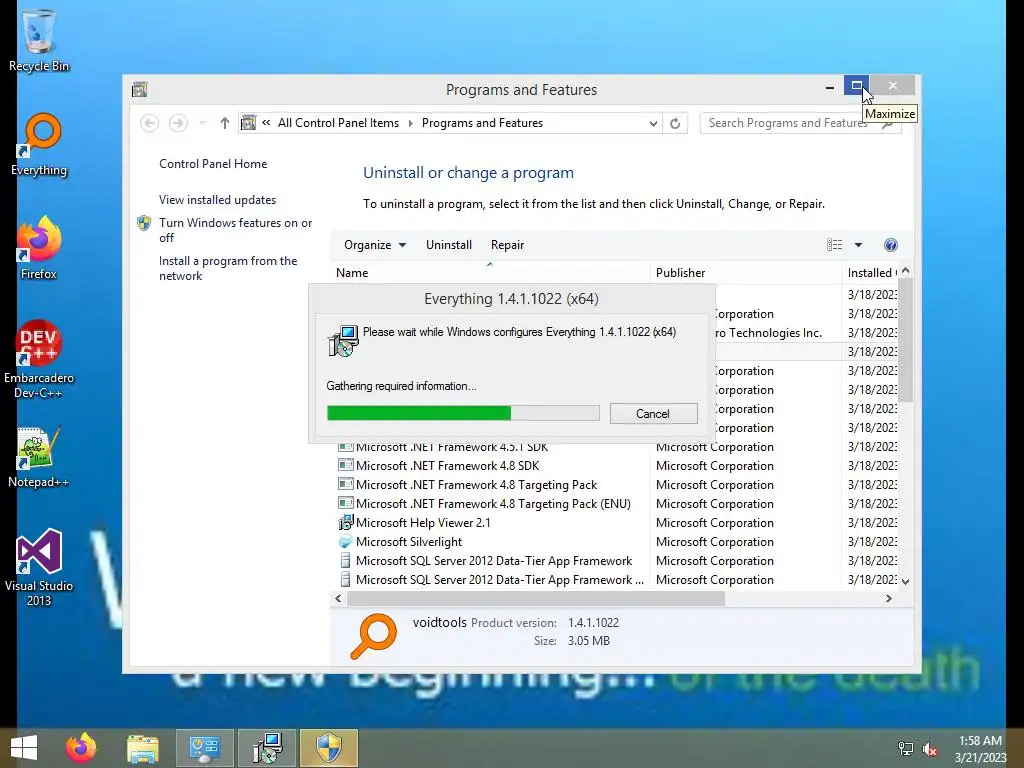Click the change view icon

[x=834, y=245]
